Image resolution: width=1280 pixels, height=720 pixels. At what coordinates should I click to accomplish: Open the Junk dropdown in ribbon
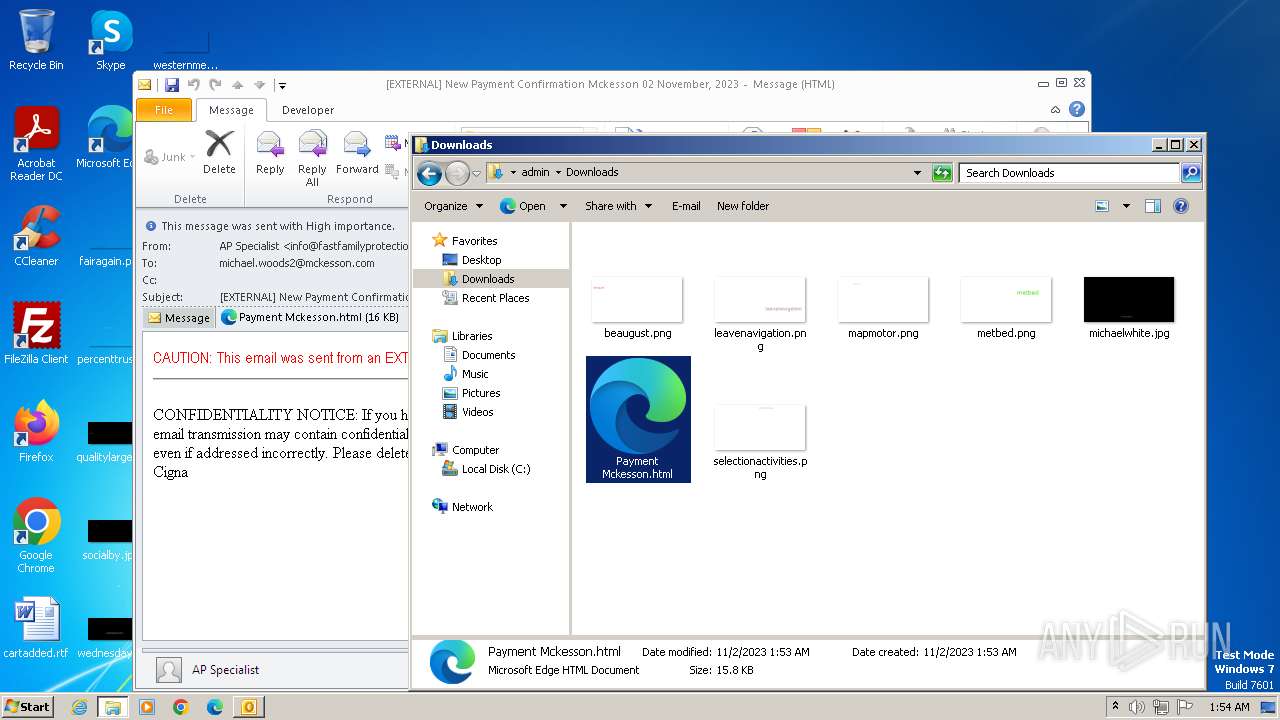point(170,157)
